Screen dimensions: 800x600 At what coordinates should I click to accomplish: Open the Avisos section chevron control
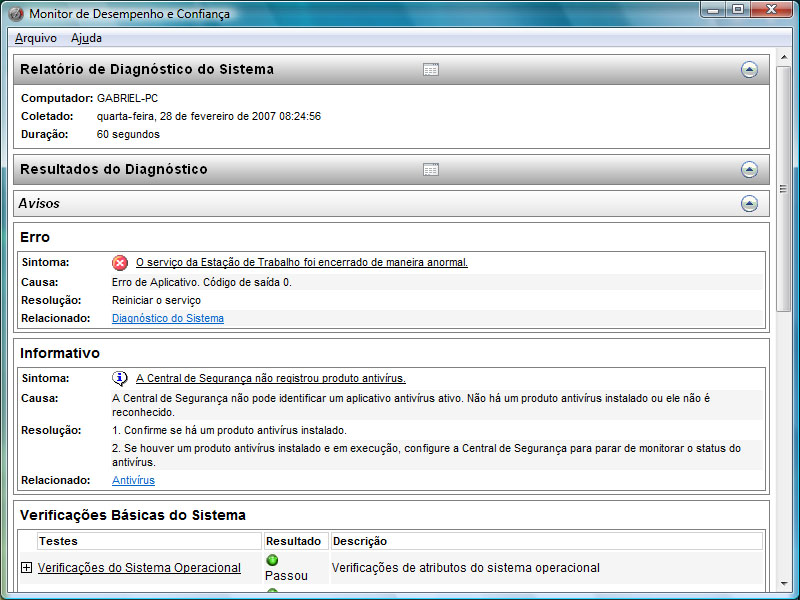point(749,203)
